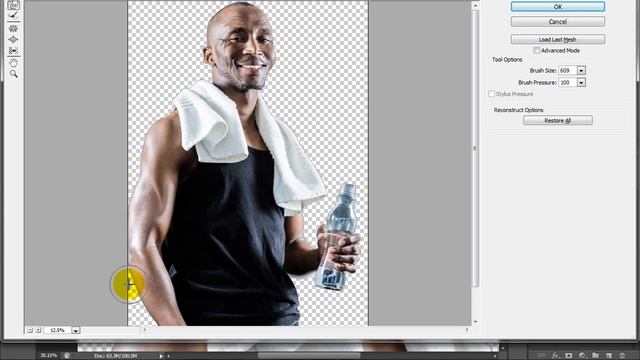Image resolution: width=640 pixels, height=360 pixels.
Task: Click the Restore All button
Action: tap(558, 120)
